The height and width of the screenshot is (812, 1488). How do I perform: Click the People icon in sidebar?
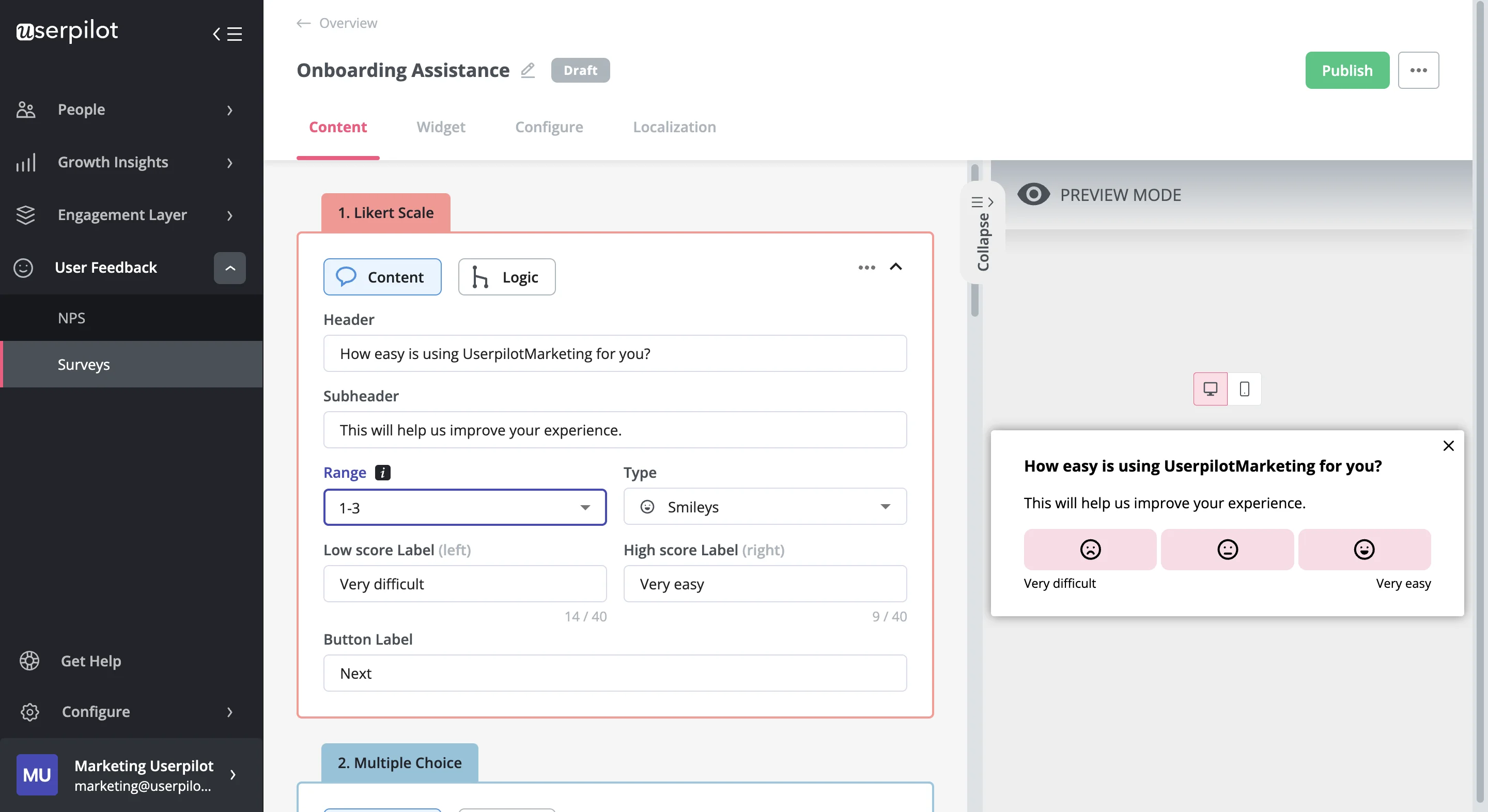pyautogui.click(x=25, y=109)
